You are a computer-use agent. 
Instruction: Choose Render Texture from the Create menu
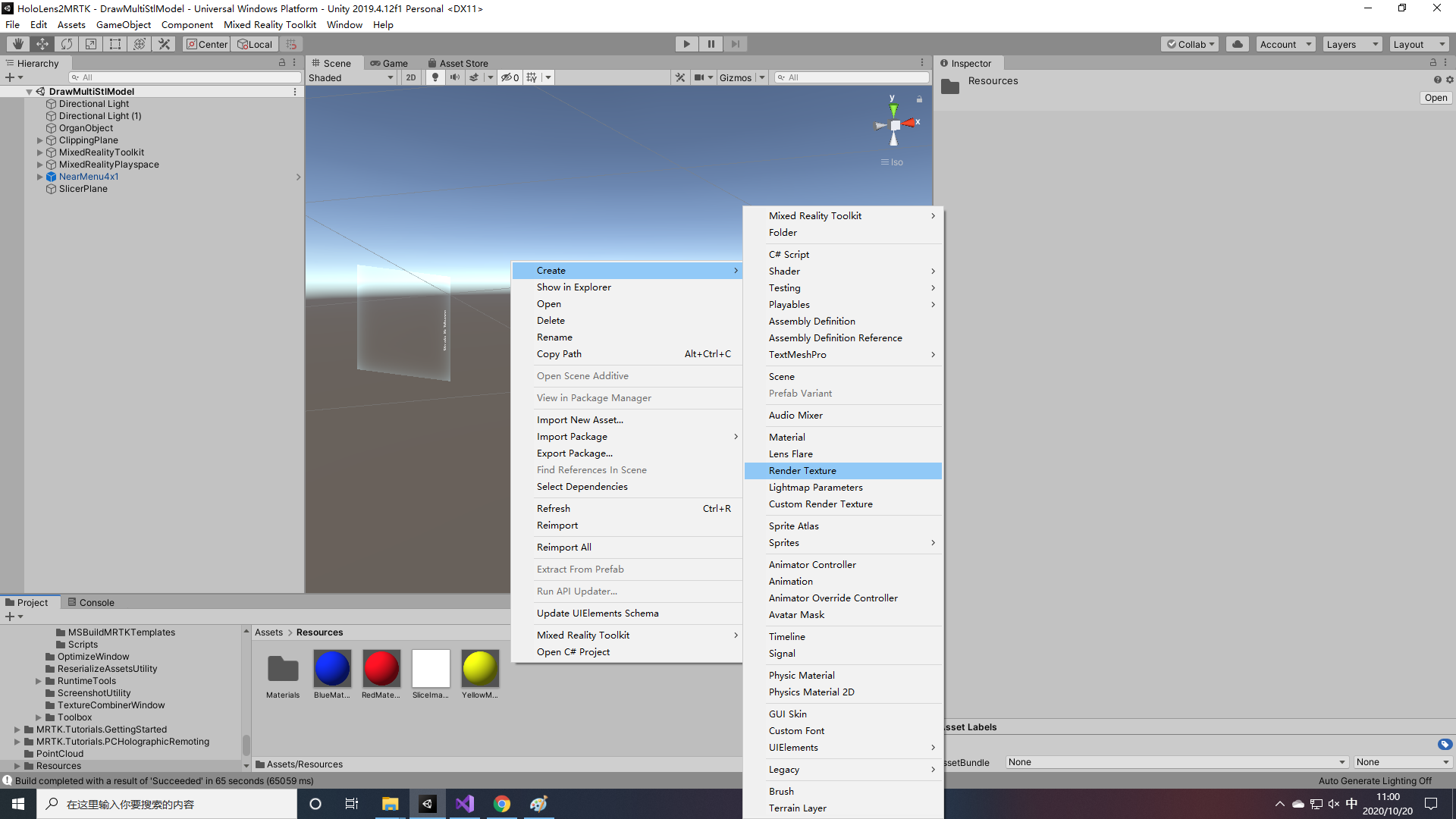[x=802, y=471]
